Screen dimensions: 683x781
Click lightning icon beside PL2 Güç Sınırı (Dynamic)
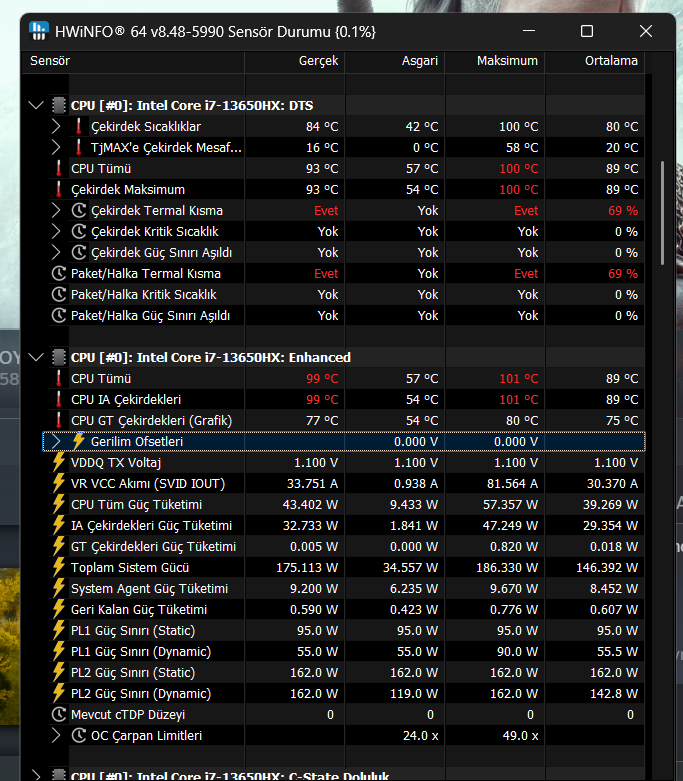(59, 693)
